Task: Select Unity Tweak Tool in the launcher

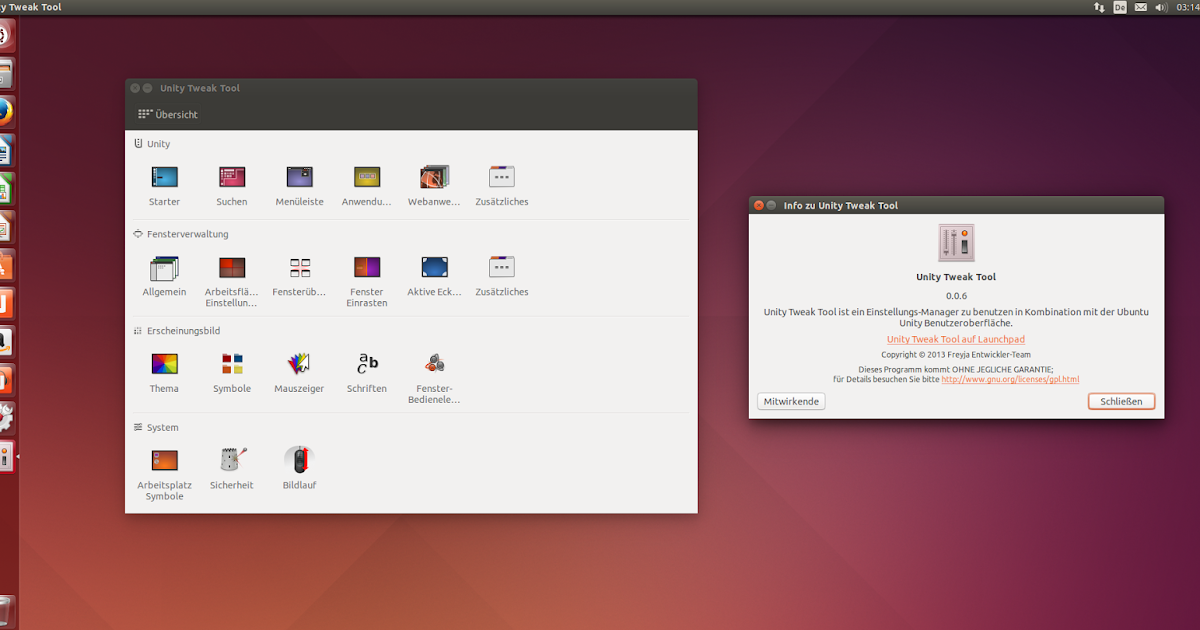Action: [5, 456]
